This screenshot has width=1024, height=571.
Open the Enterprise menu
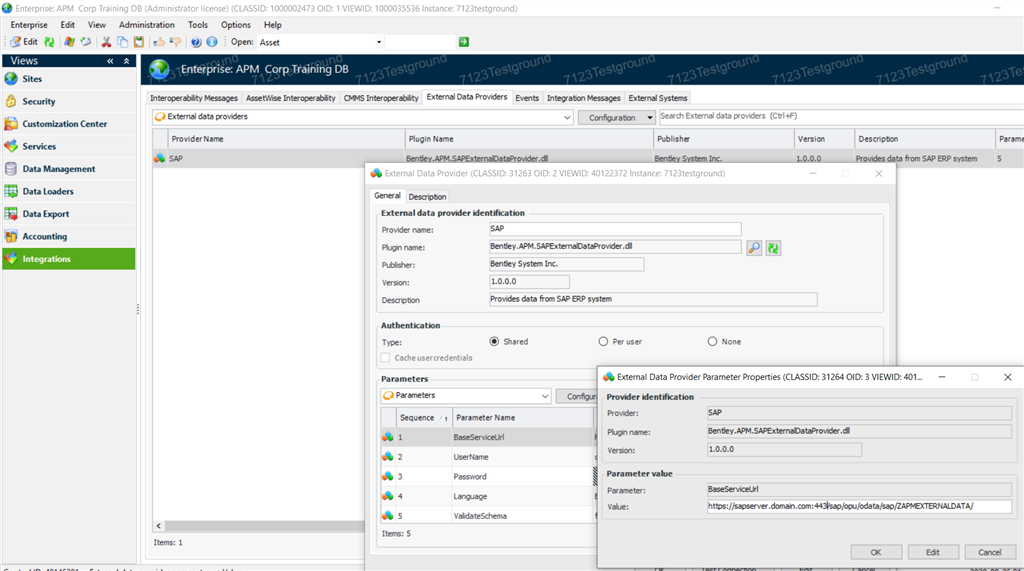pos(29,25)
